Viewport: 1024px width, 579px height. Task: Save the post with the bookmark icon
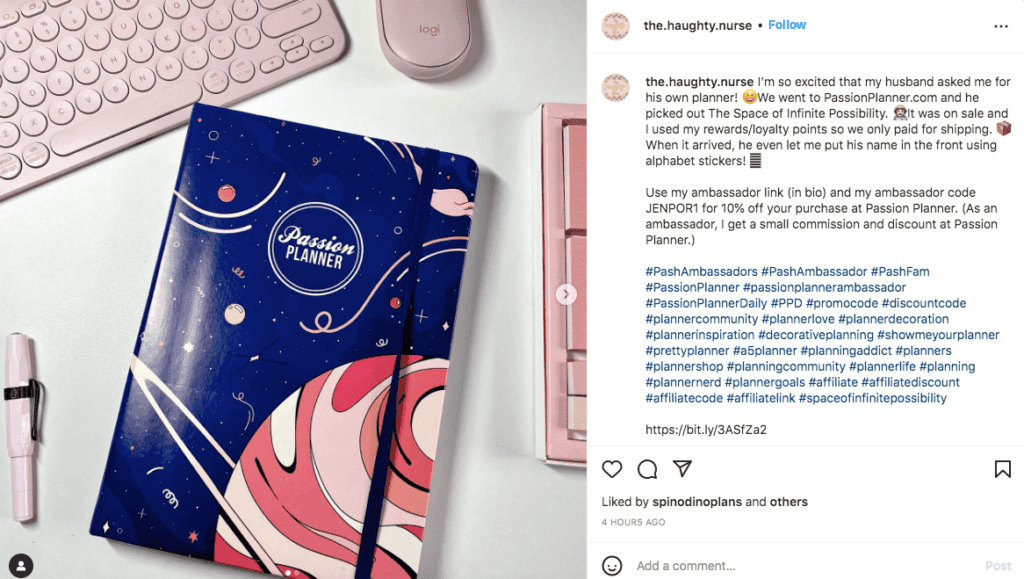(1002, 469)
